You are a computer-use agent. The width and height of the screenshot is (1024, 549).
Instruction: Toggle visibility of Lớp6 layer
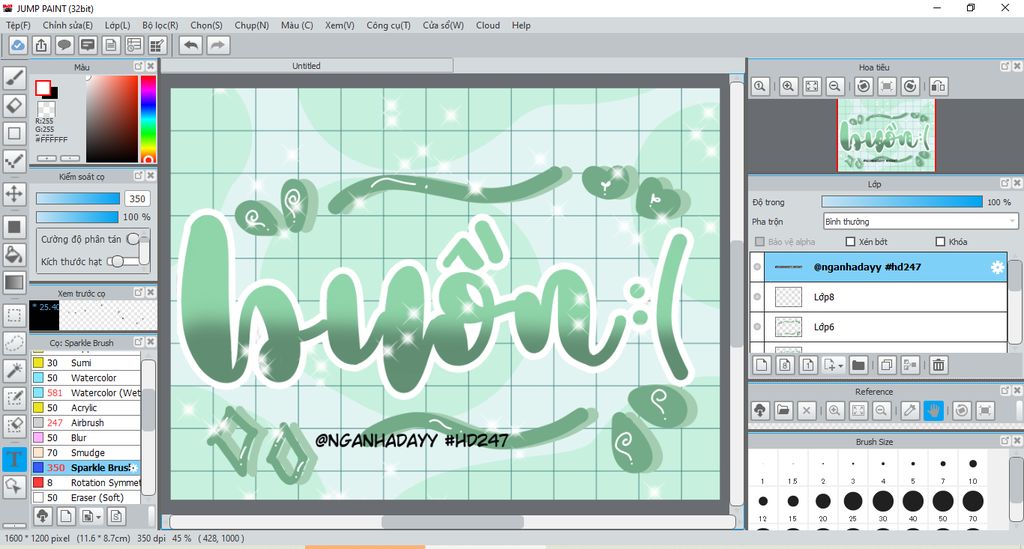(757, 327)
